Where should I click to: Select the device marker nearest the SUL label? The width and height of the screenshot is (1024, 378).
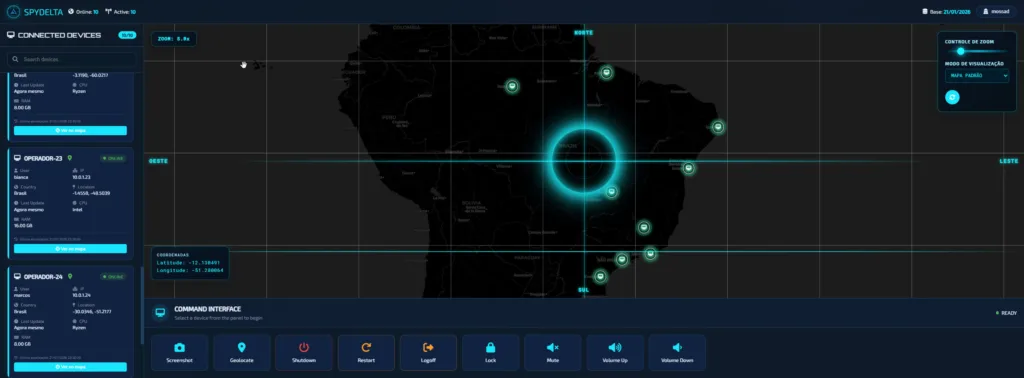(601, 277)
